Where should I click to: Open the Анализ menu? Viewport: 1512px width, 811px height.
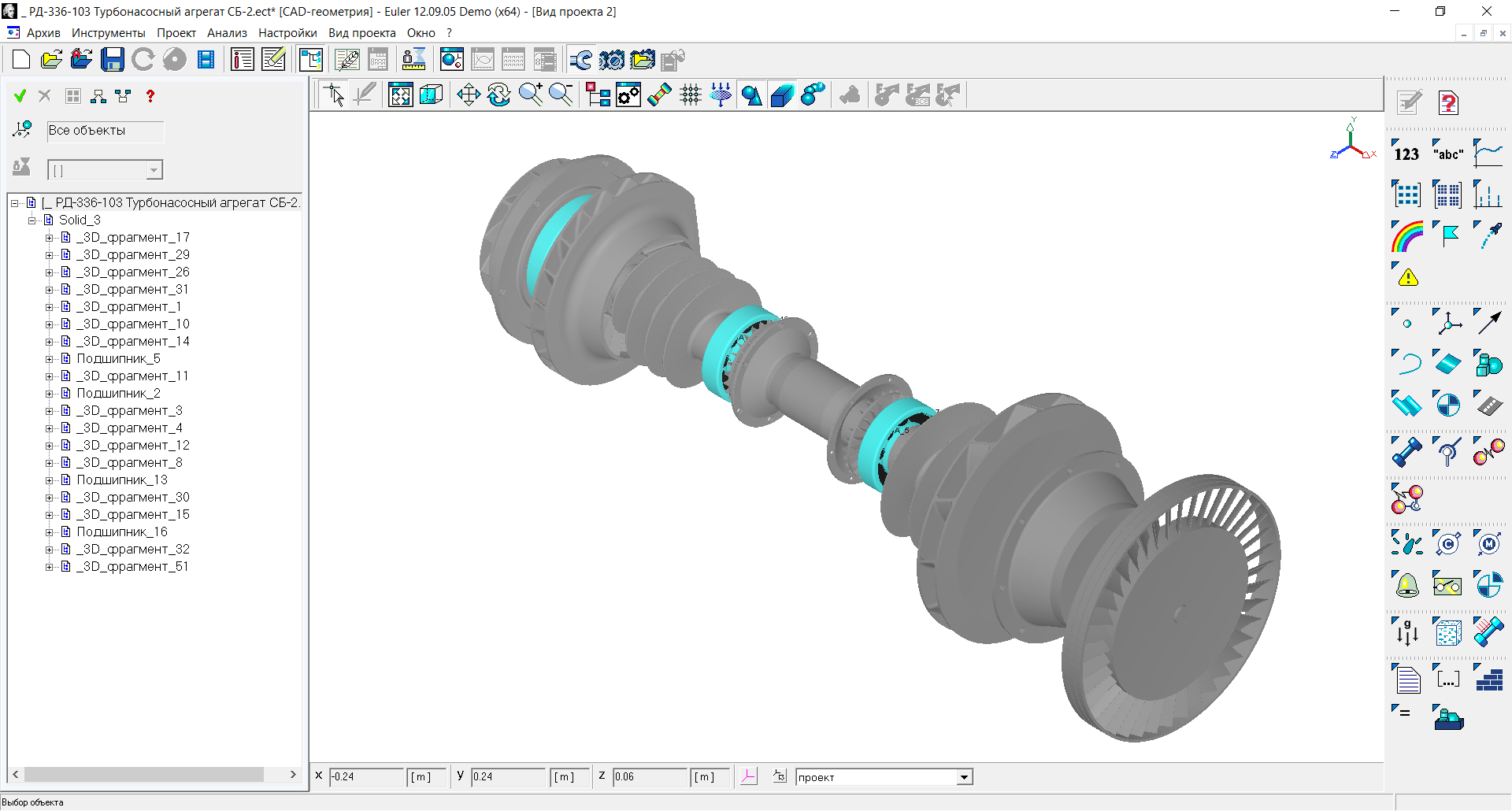tap(227, 33)
